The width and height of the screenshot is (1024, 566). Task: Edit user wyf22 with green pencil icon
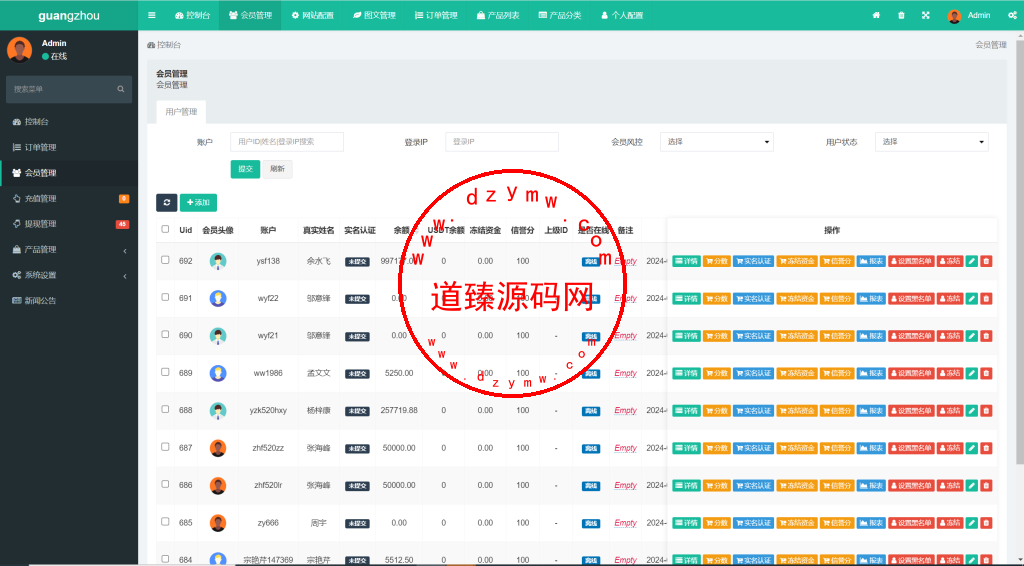[x=972, y=298]
